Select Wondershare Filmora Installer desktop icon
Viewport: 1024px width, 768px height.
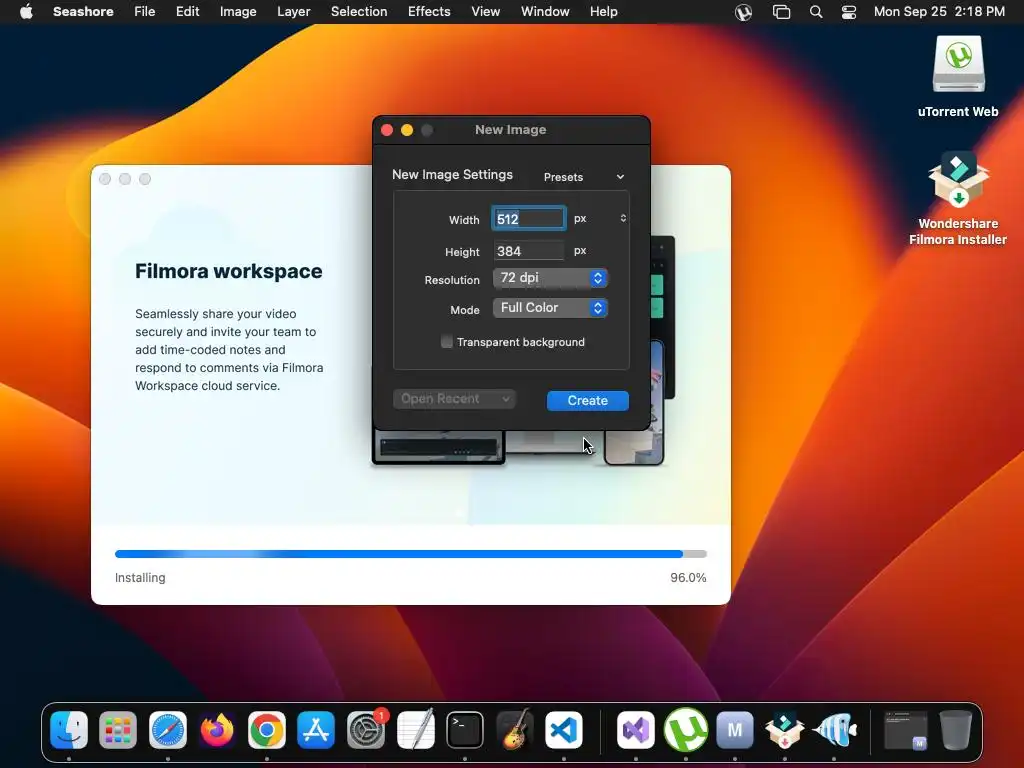[x=958, y=181]
